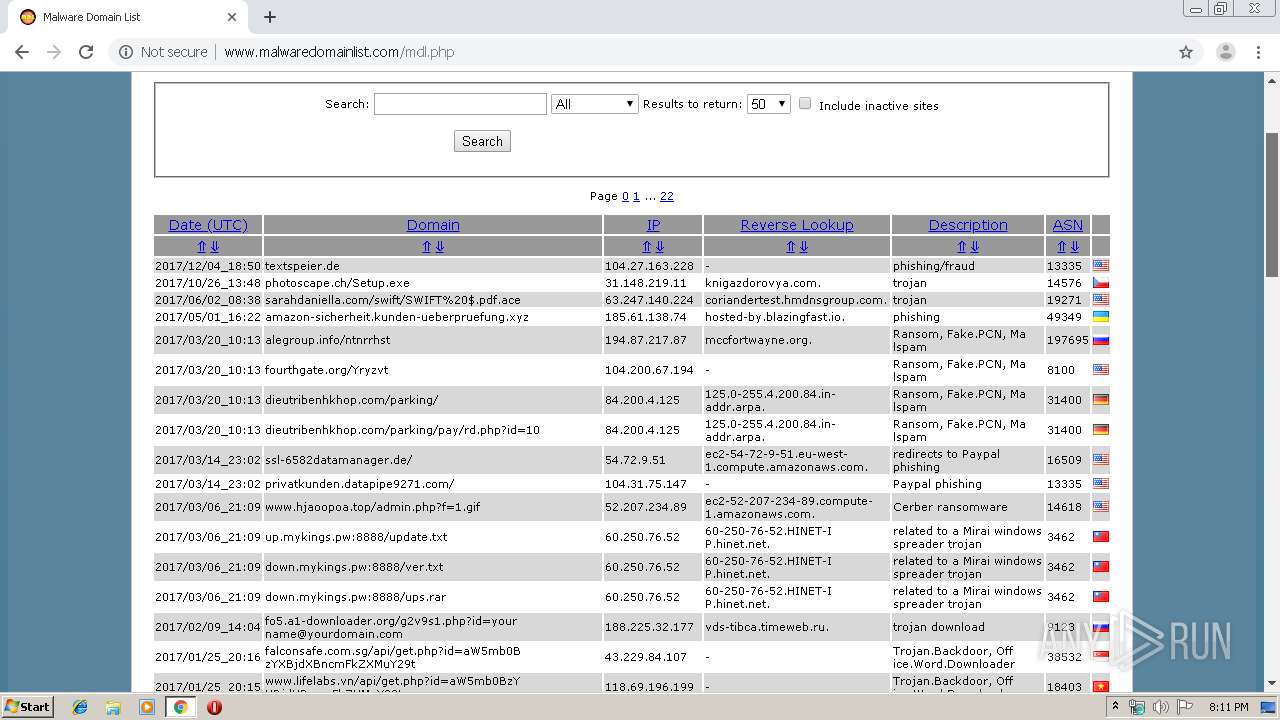The image size is (1280, 720).
Task: Sort Domain column ascending arrow
Action: pos(427,246)
